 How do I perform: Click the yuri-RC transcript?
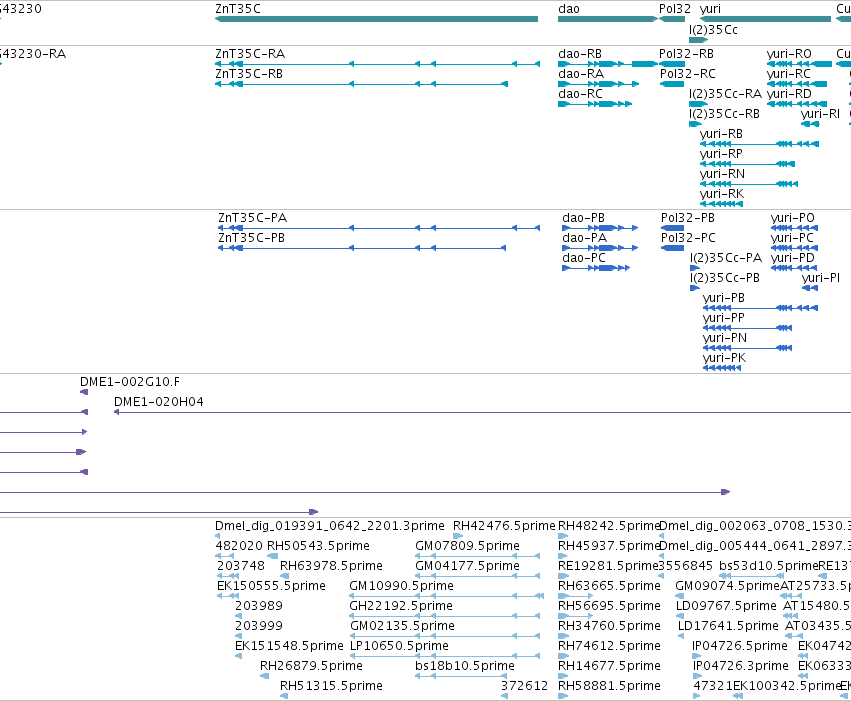click(797, 84)
